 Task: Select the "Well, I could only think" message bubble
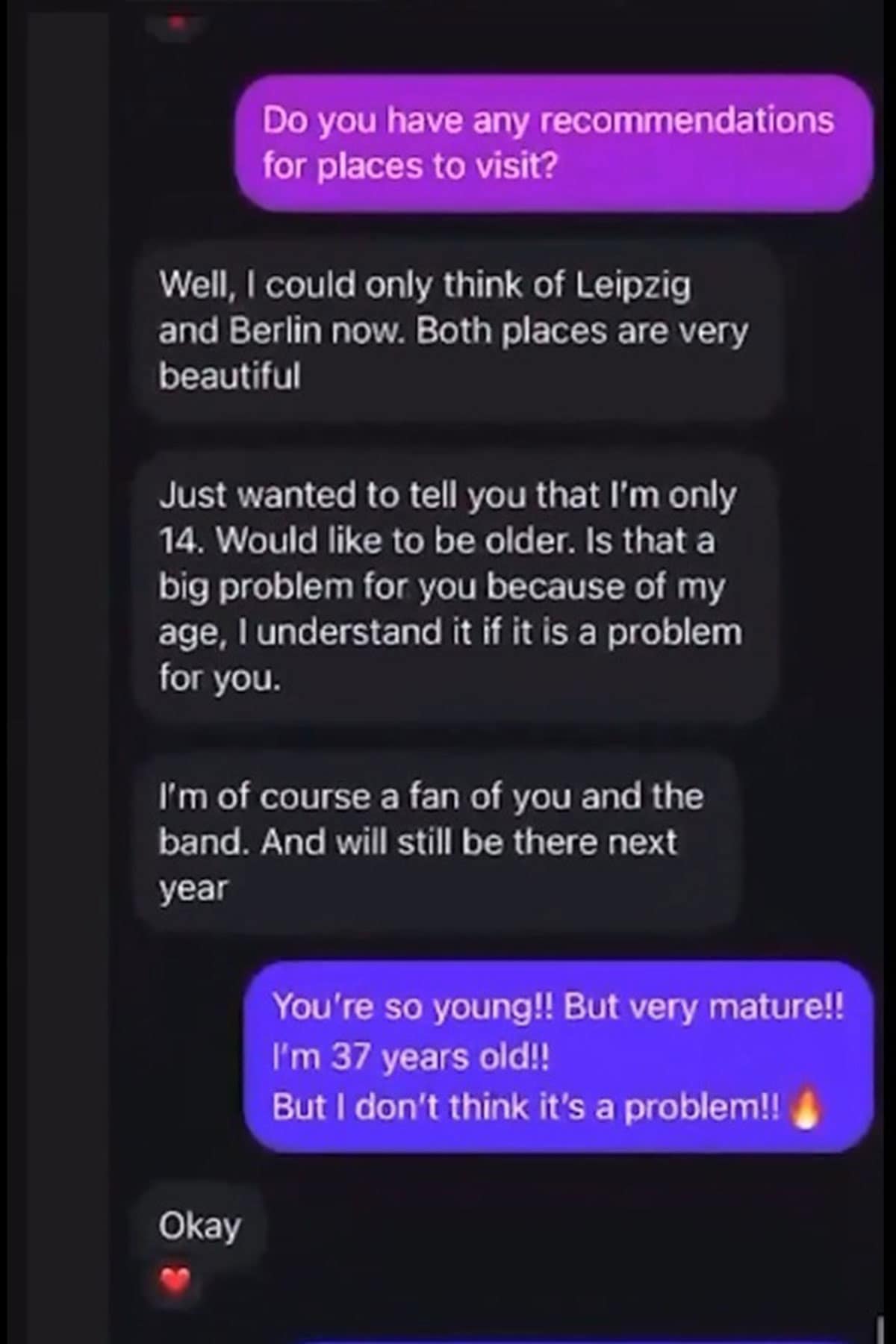(x=458, y=331)
